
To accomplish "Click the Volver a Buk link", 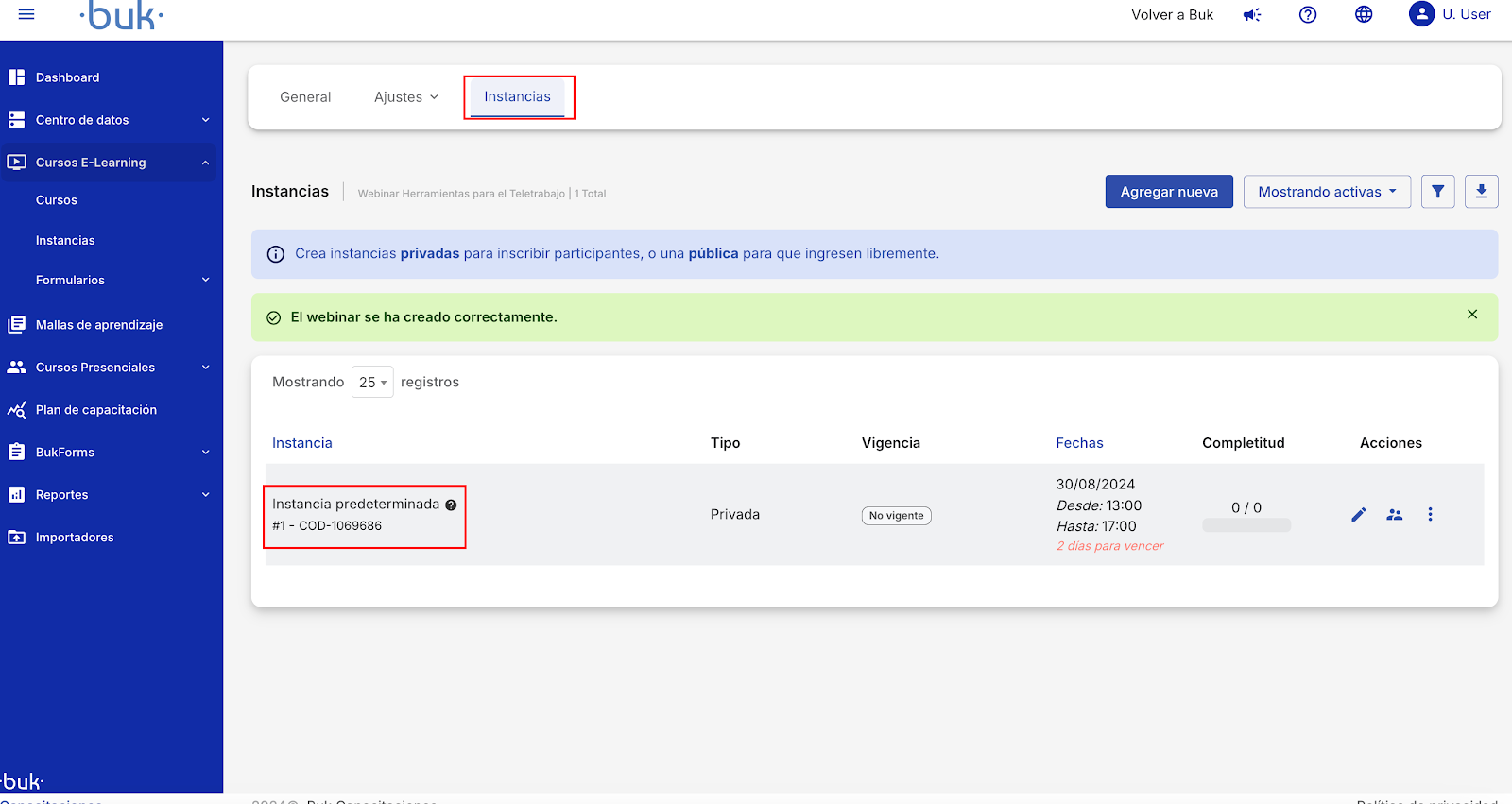I will coord(1172,14).
